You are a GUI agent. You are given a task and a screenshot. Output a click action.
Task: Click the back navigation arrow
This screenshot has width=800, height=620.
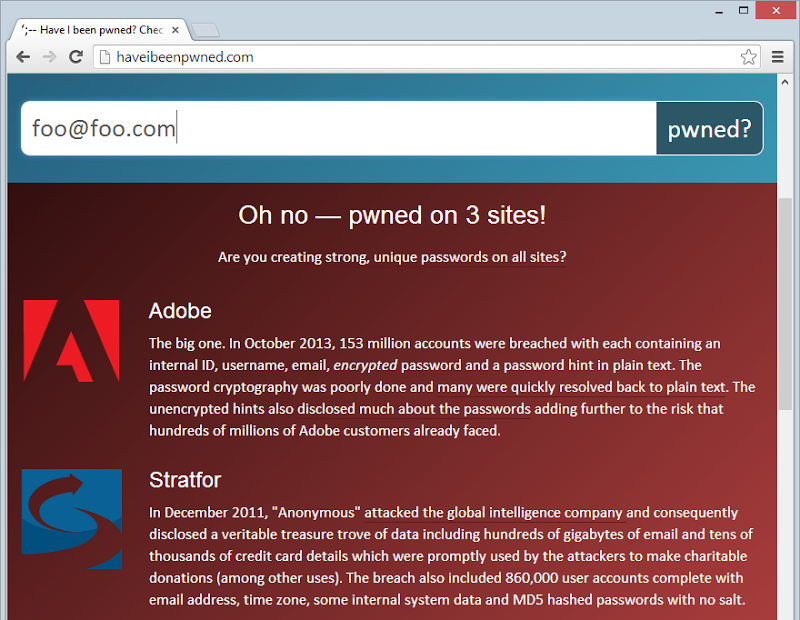click(x=23, y=57)
